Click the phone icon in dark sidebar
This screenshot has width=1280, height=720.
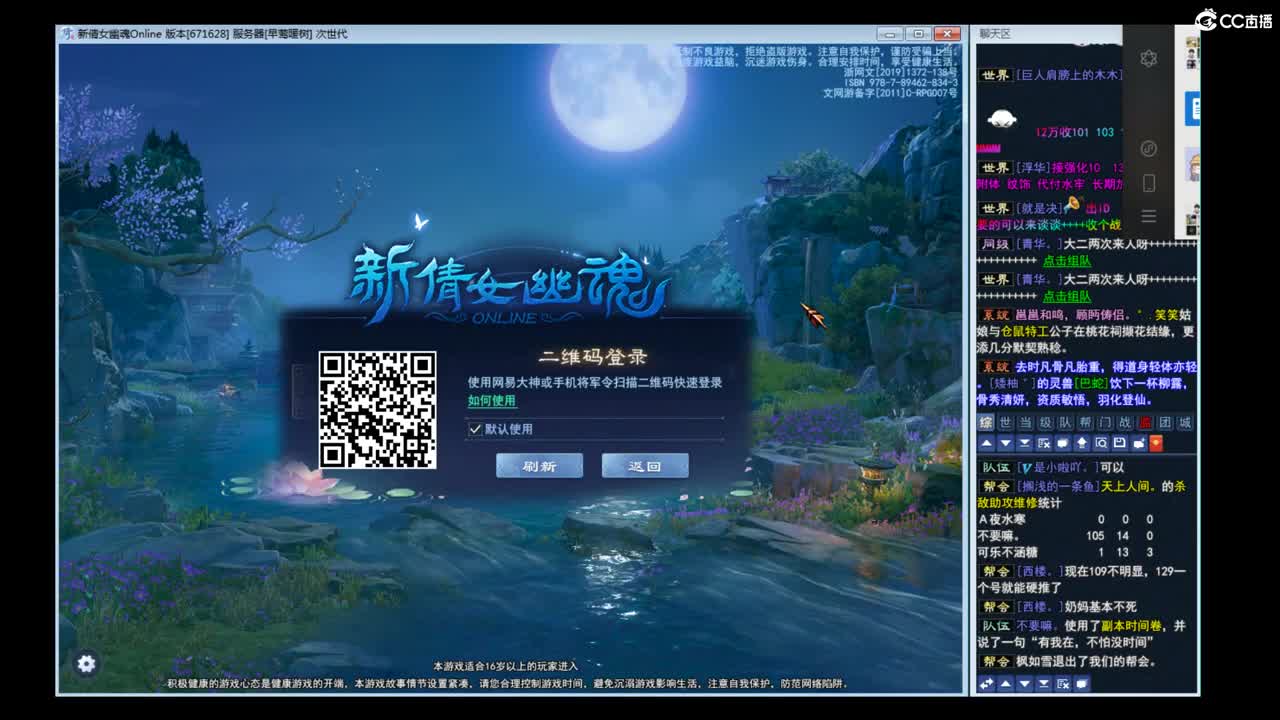1149,183
